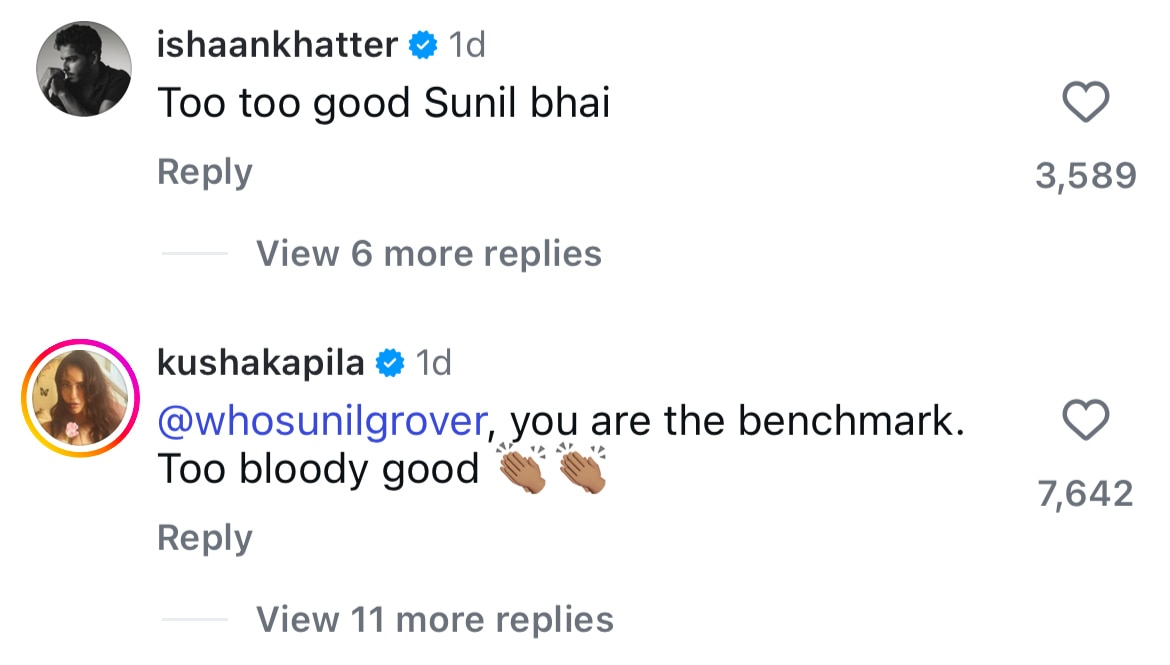Click the first clapping hands emoji
Screen dimensions: 1170x665
pos(522,470)
